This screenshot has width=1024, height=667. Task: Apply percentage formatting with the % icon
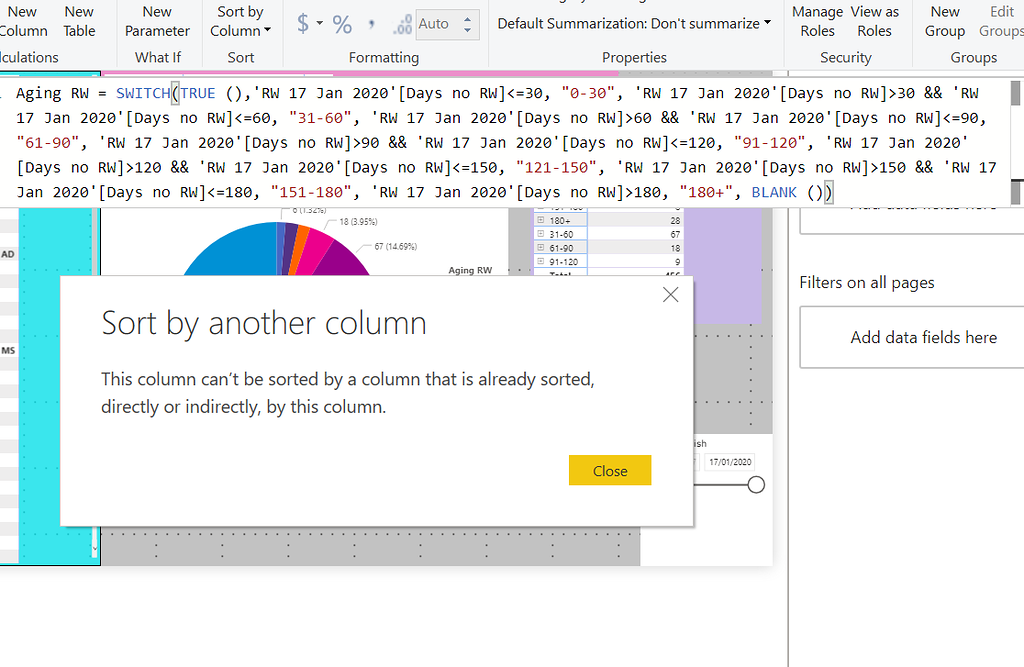[341, 24]
